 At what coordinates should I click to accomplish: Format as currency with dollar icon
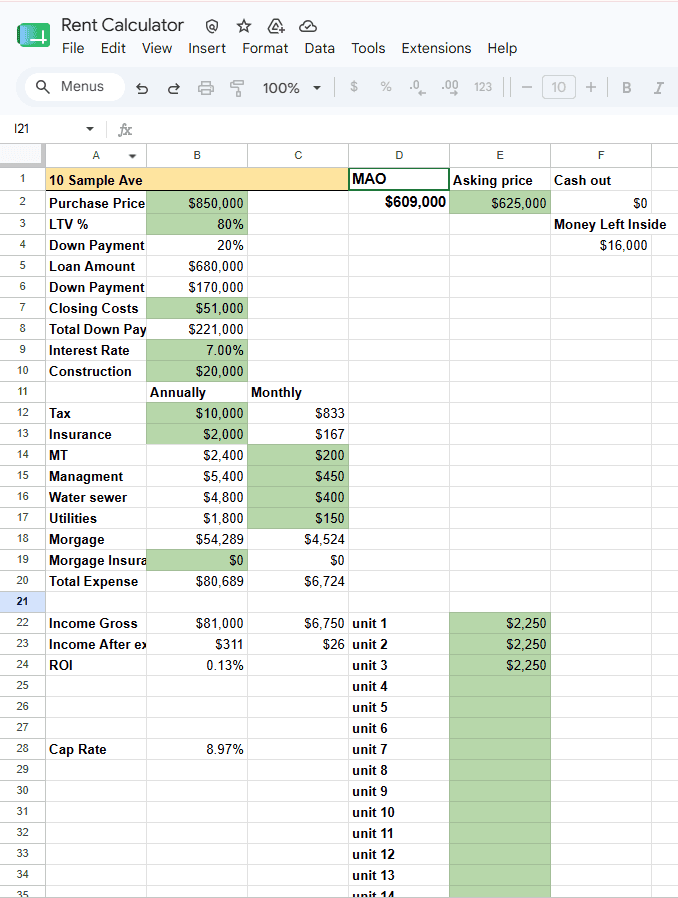354,86
